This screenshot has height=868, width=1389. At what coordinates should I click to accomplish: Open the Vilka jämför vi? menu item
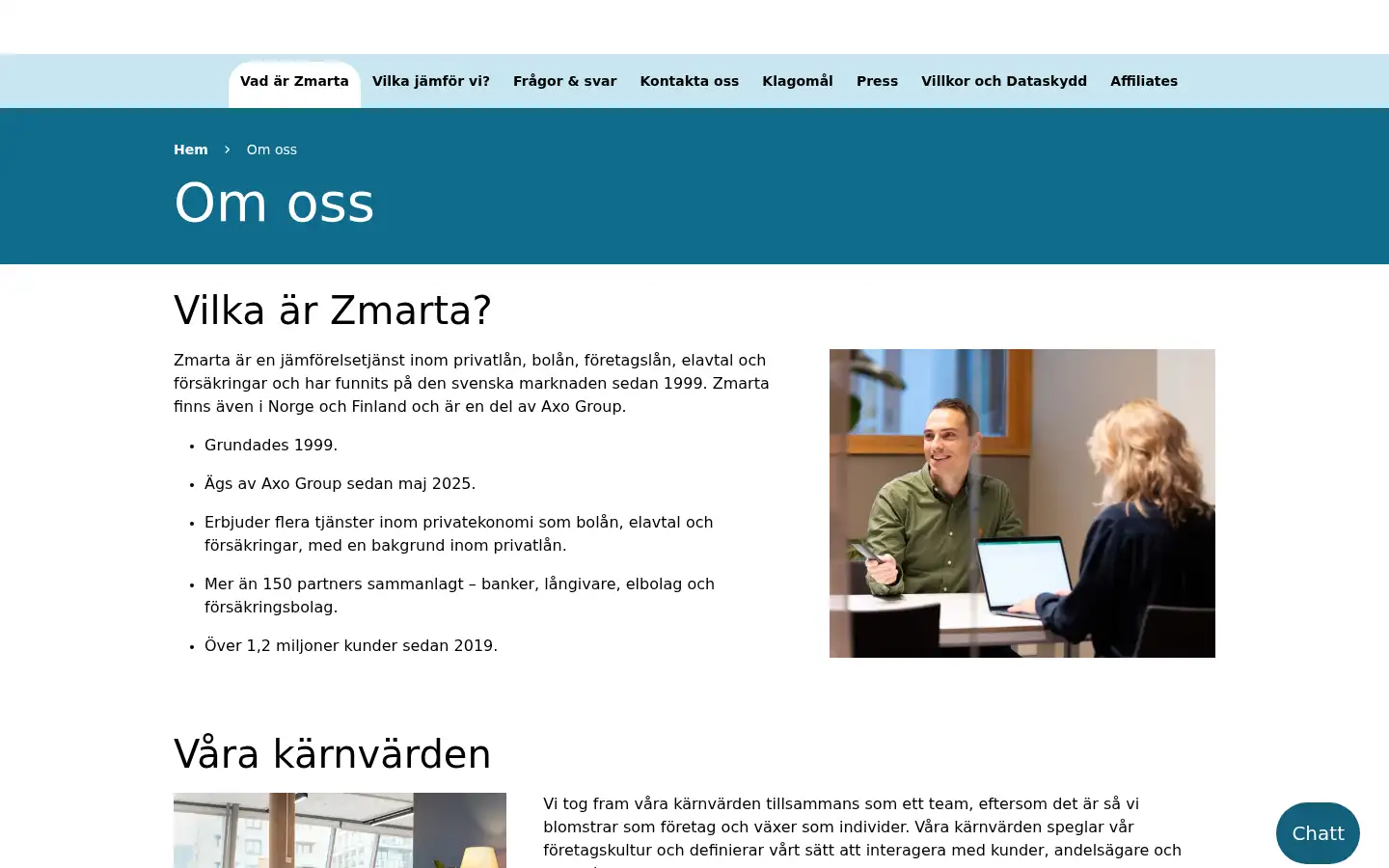click(x=431, y=81)
